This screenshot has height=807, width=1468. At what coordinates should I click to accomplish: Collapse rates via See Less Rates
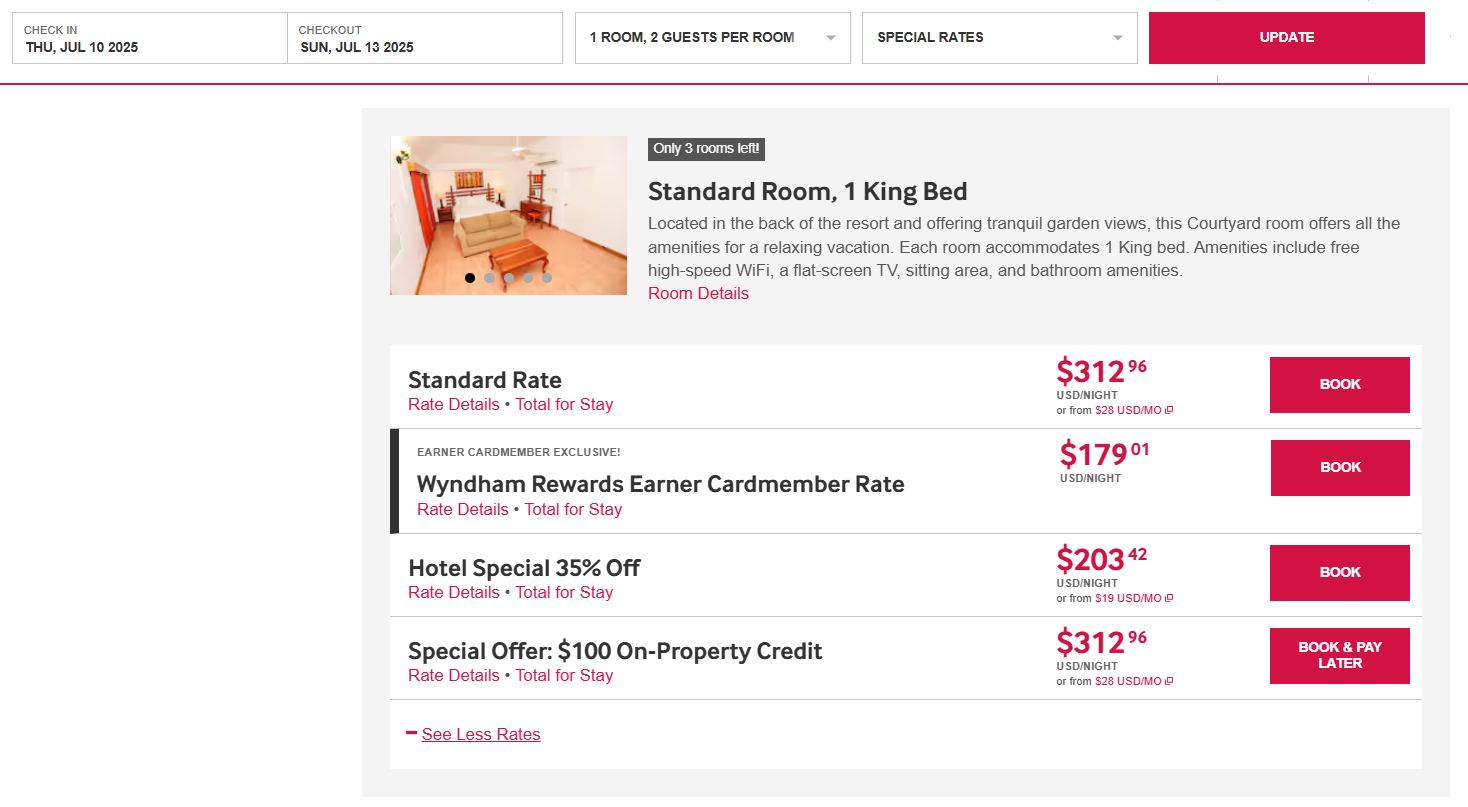pos(481,733)
